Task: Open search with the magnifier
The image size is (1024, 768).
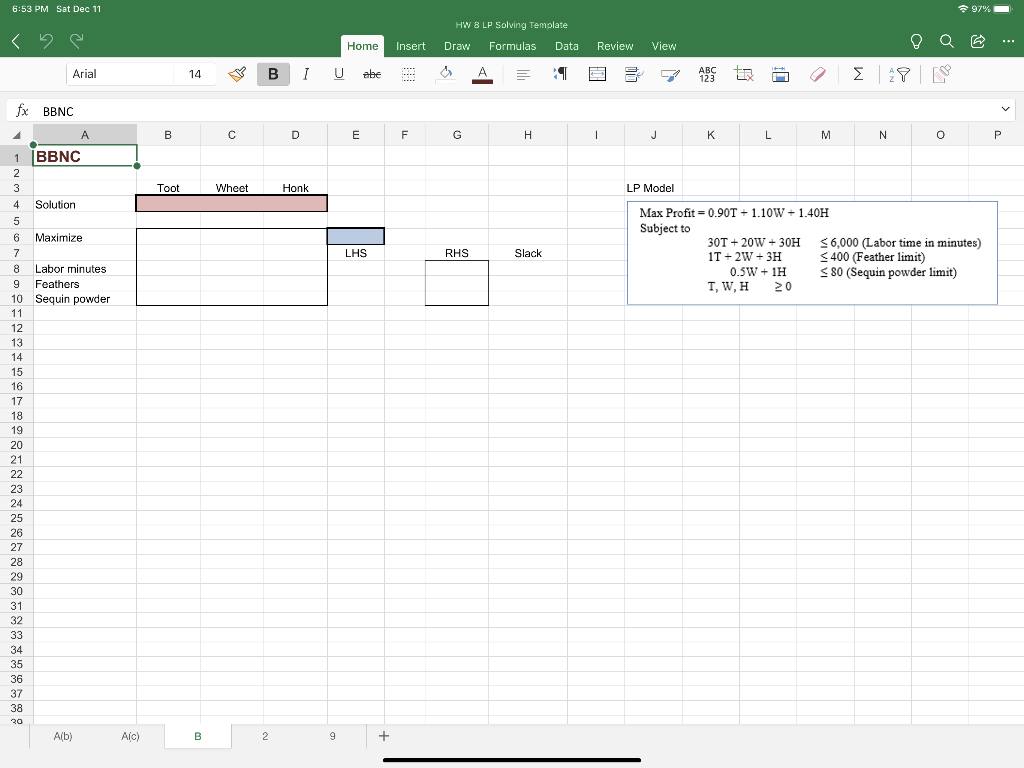Action: [x=946, y=41]
